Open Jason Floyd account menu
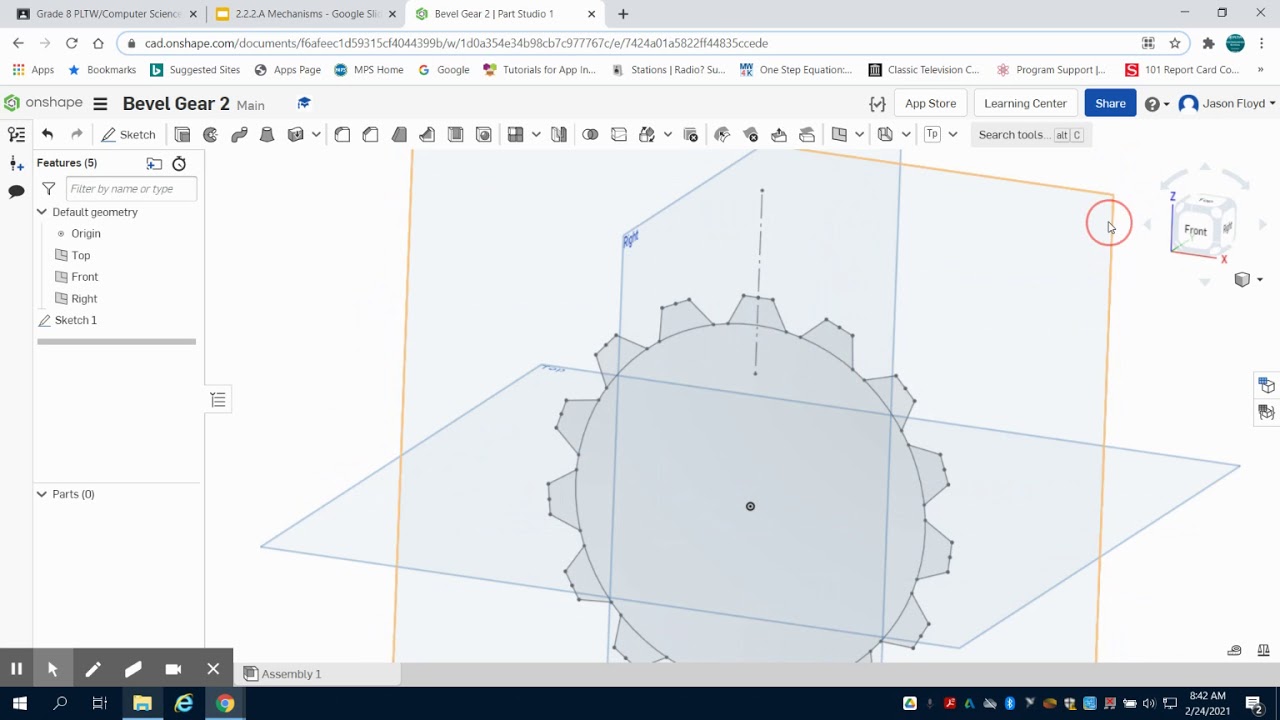The height and width of the screenshot is (720, 1280). (x=1227, y=104)
